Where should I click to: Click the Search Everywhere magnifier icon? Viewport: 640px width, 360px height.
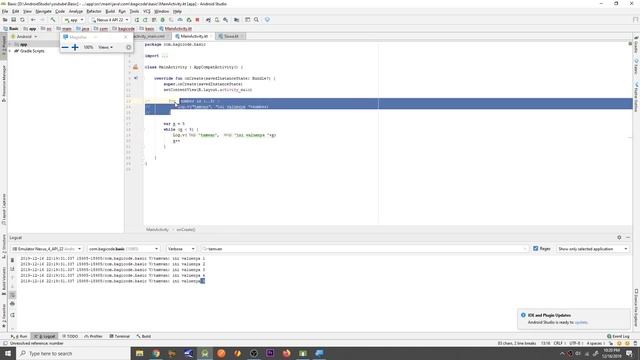(x=256, y=20)
